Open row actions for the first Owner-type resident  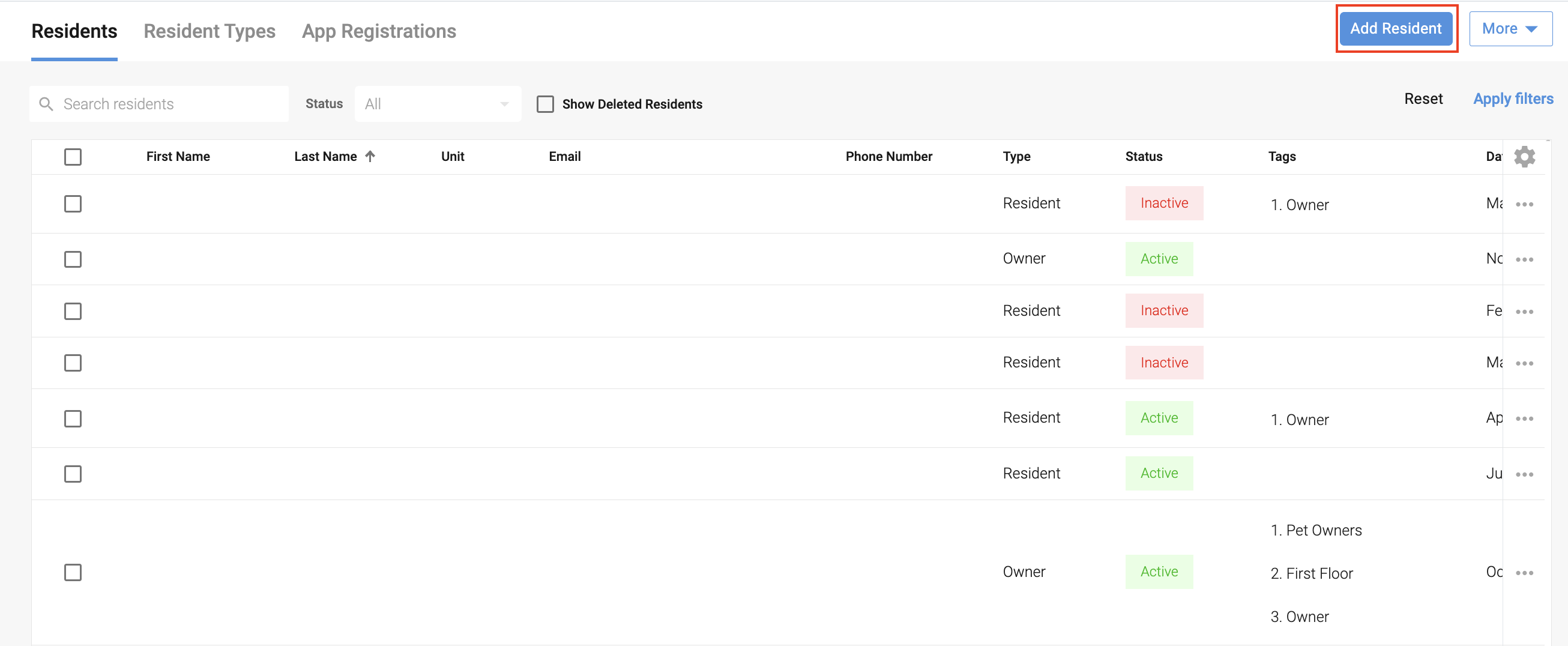1524,259
